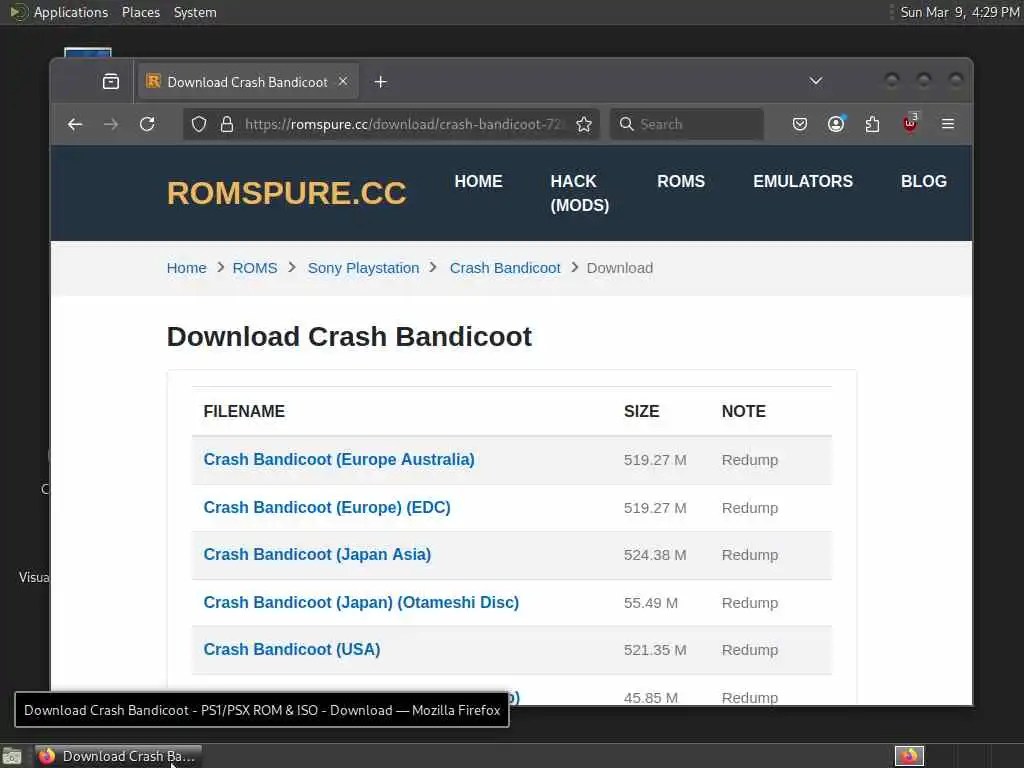The width and height of the screenshot is (1024, 768).
Task: Follow the Sony Playstation breadcrumb
Action: click(364, 268)
